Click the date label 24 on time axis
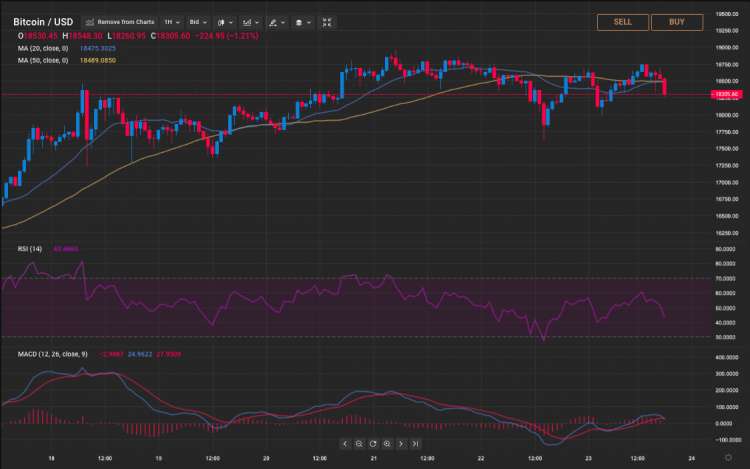Viewport: 750px width, 469px height. click(692, 458)
